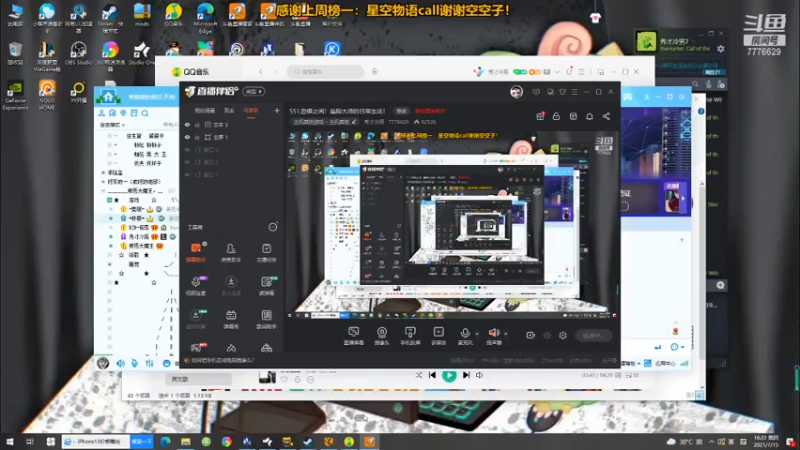Open Edge from the taskbar
The image size is (800, 450).
(165, 441)
